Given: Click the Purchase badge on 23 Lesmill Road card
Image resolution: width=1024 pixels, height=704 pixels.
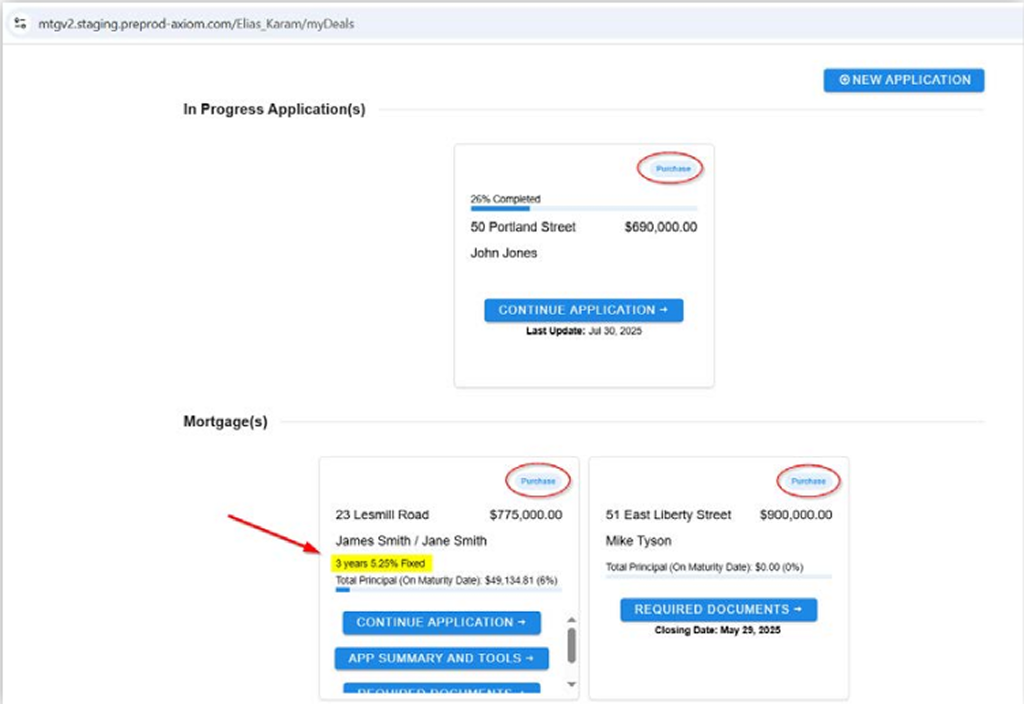Looking at the screenshot, I should coord(537,481).
